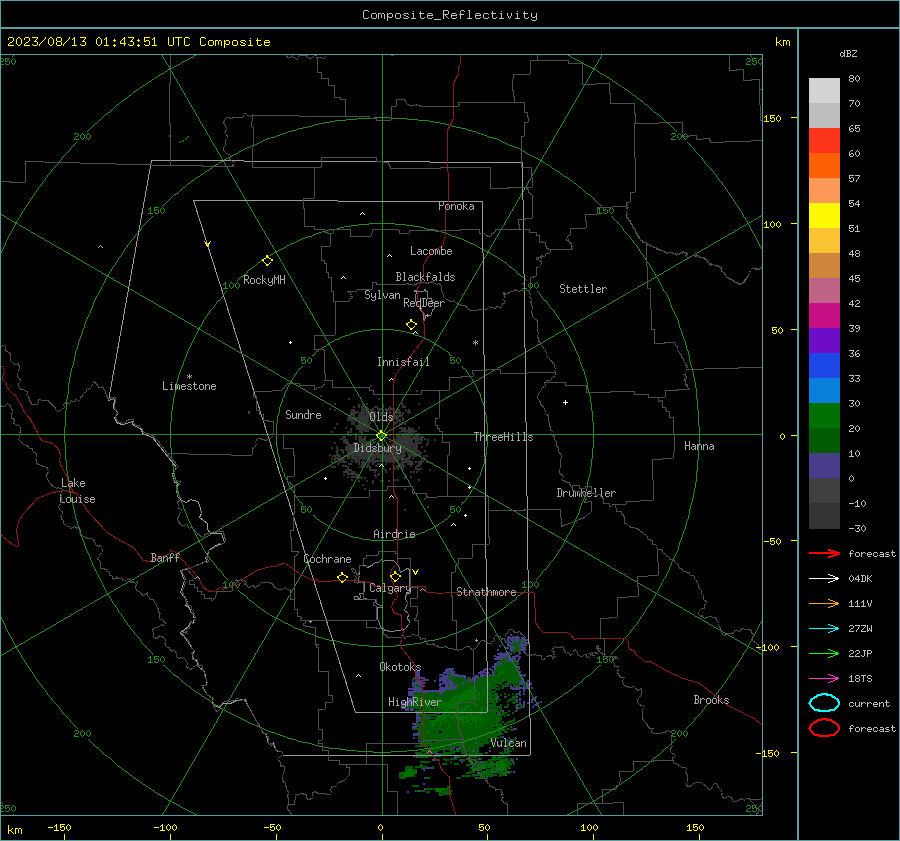Click the red forecast arrow legend icon

coord(824,553)
